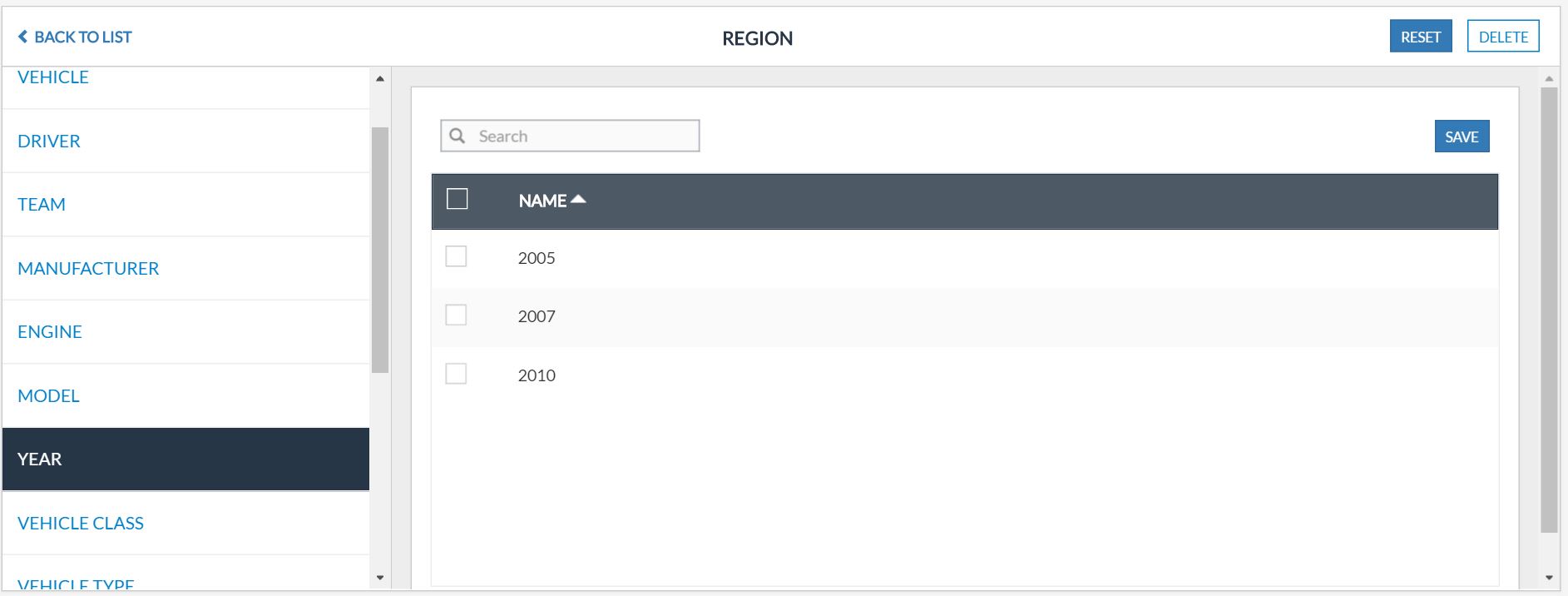The image size is (1568, 596).
Task: Click main panel scroll-up arrow
Action: [1549, 79]
